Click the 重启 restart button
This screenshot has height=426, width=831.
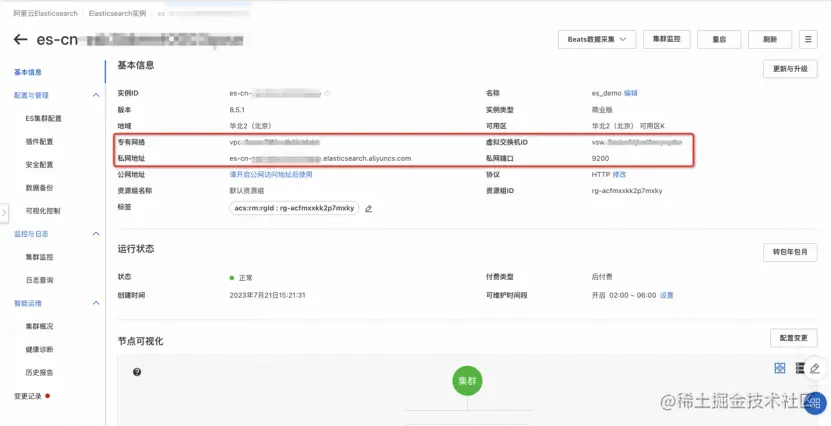[x=719, y=39]
